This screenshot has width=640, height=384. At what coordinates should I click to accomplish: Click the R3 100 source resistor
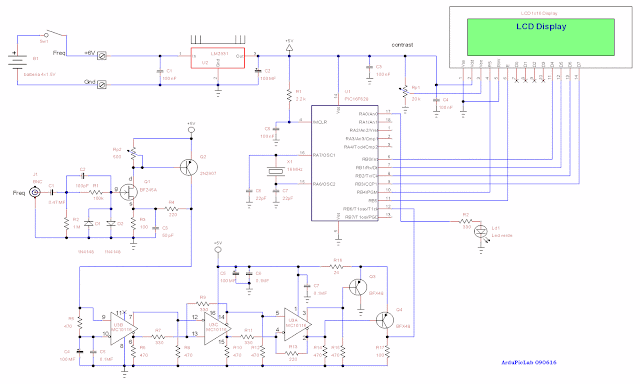coord(133,223)
